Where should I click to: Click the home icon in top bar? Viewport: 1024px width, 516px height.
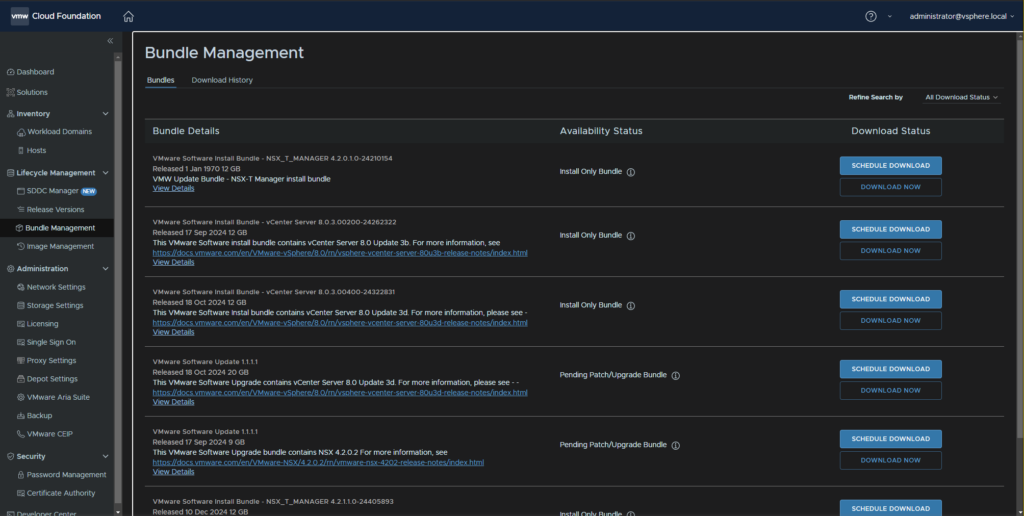tap(129, 16)
